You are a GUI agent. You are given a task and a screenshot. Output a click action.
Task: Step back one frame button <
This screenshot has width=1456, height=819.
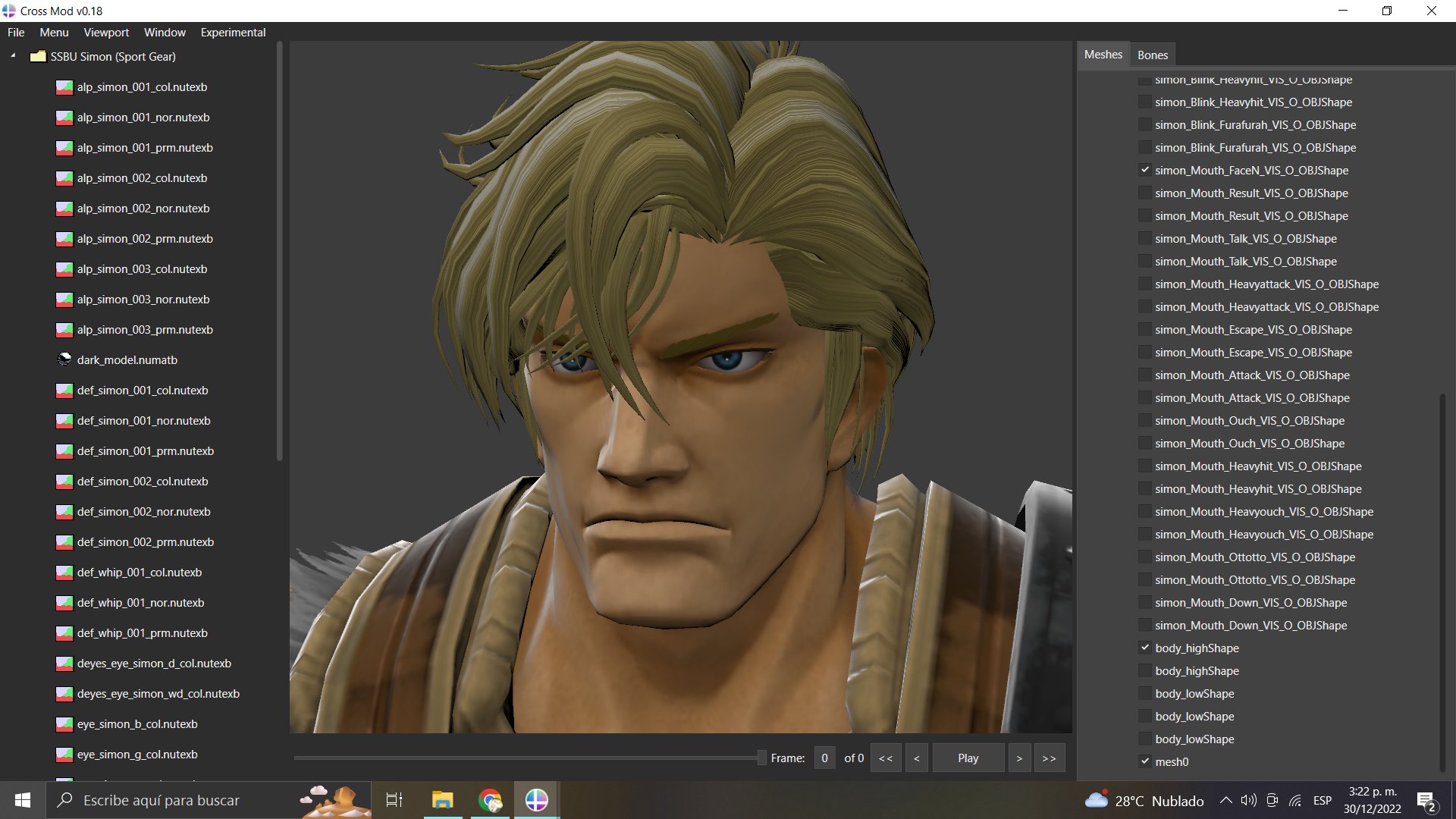916,758
